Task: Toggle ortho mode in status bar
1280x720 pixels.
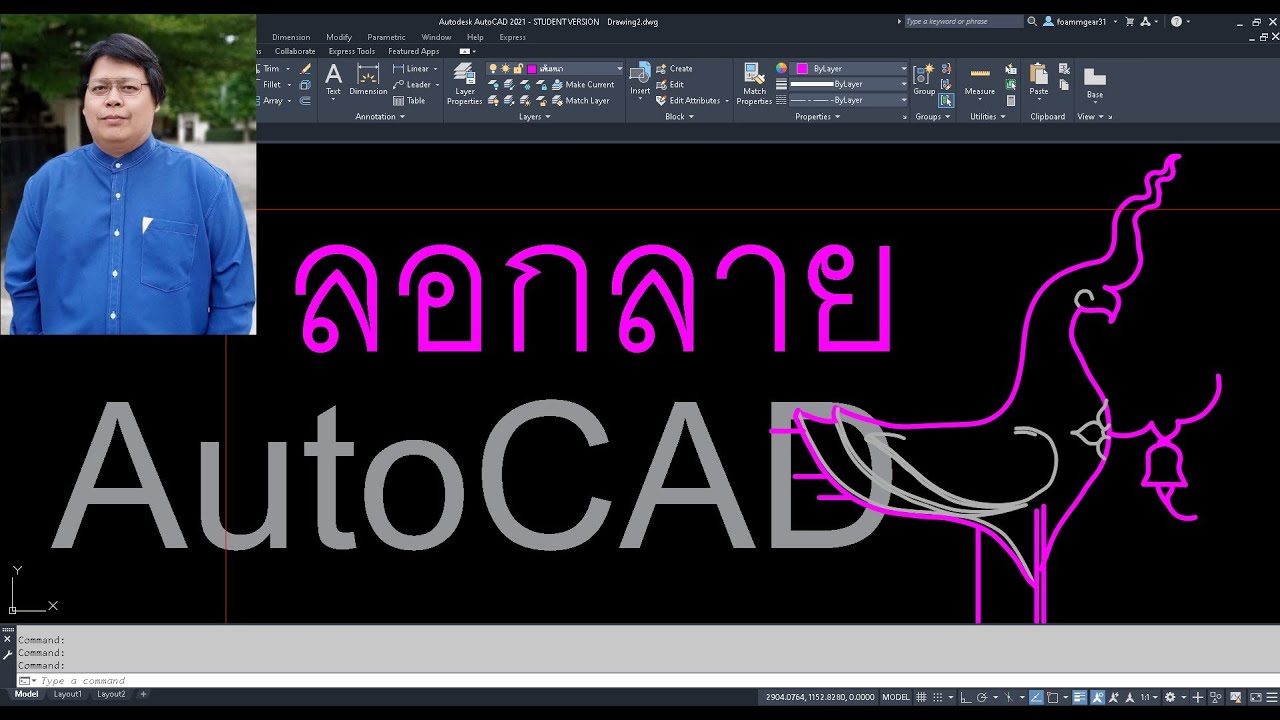Action: click(x=964, y=697)
